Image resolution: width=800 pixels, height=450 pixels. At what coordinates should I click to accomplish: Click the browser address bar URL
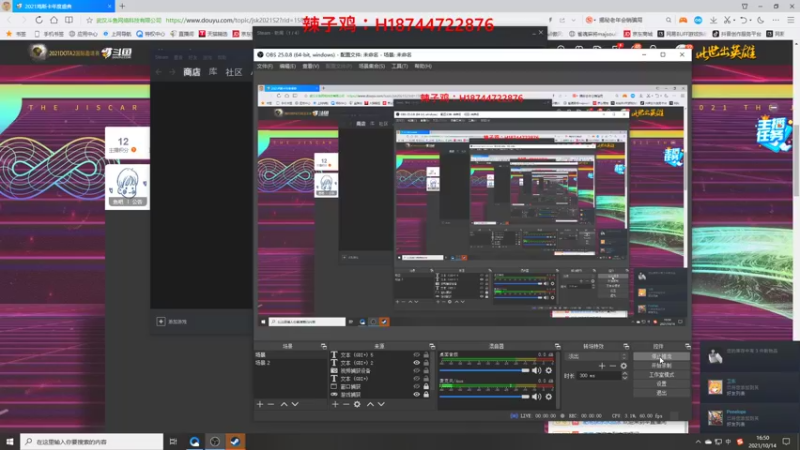234,20
